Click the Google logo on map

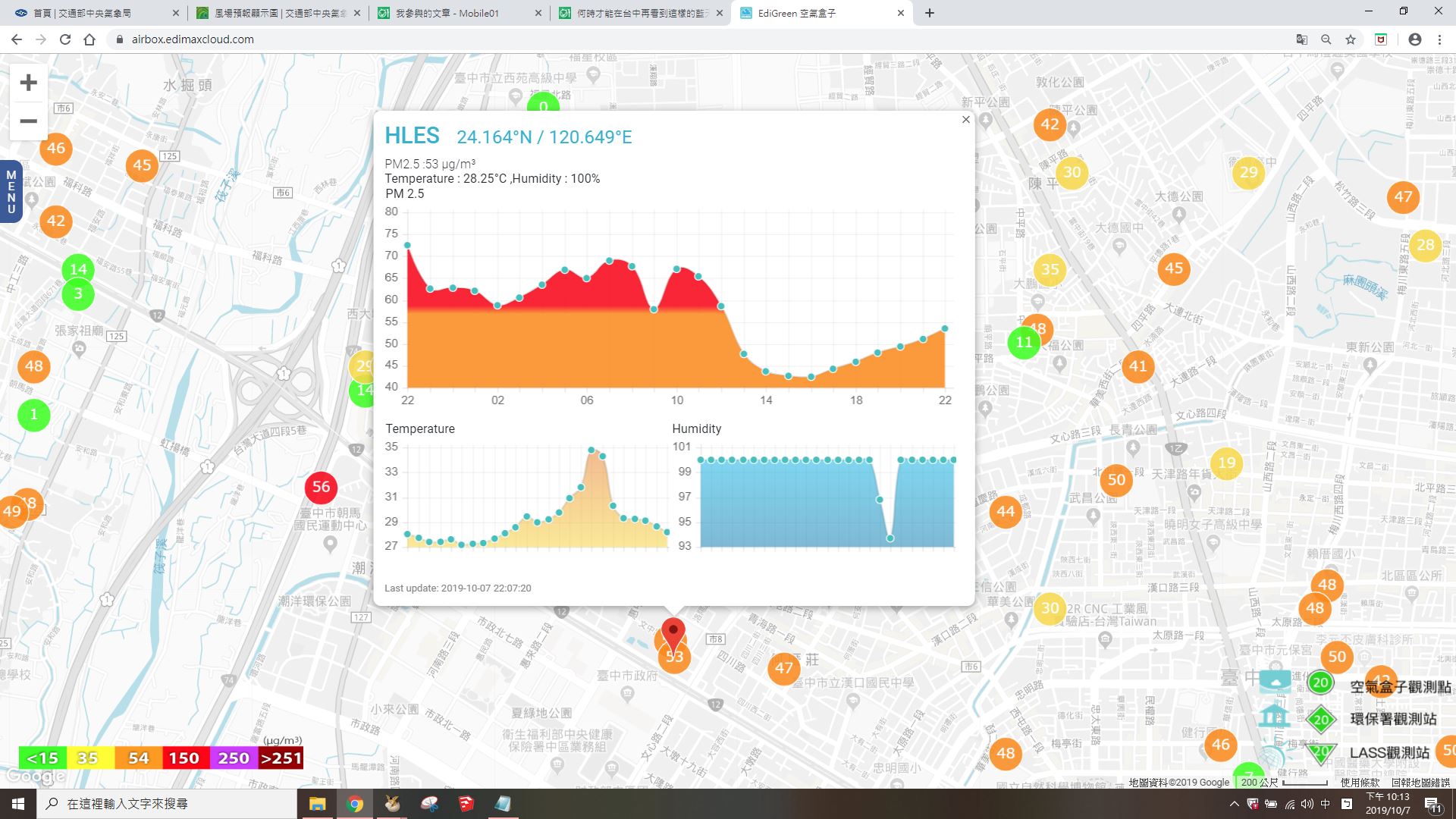(x=34, y=777)
